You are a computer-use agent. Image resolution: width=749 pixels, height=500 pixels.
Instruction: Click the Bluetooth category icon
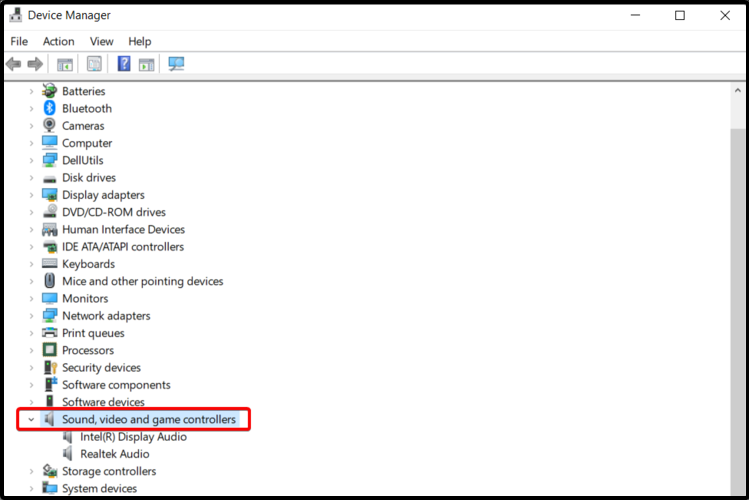pos(49,108)
